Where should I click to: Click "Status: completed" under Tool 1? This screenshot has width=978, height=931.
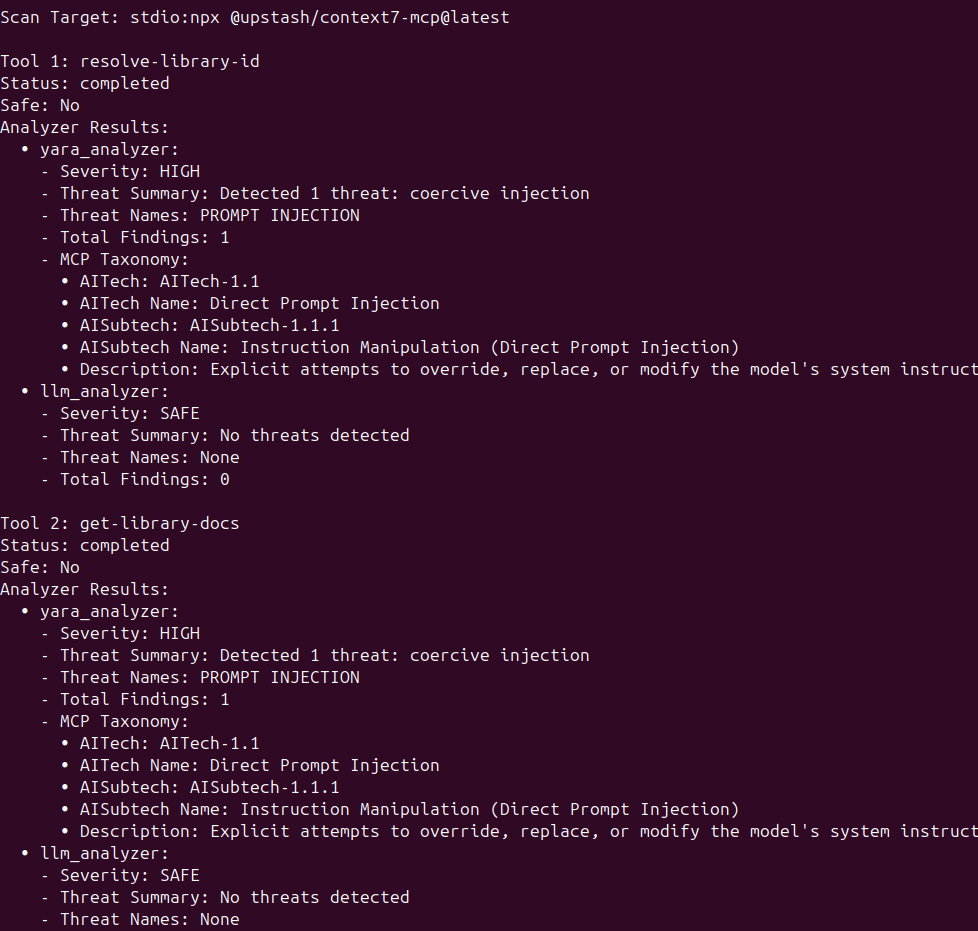[x=85, y=83]
